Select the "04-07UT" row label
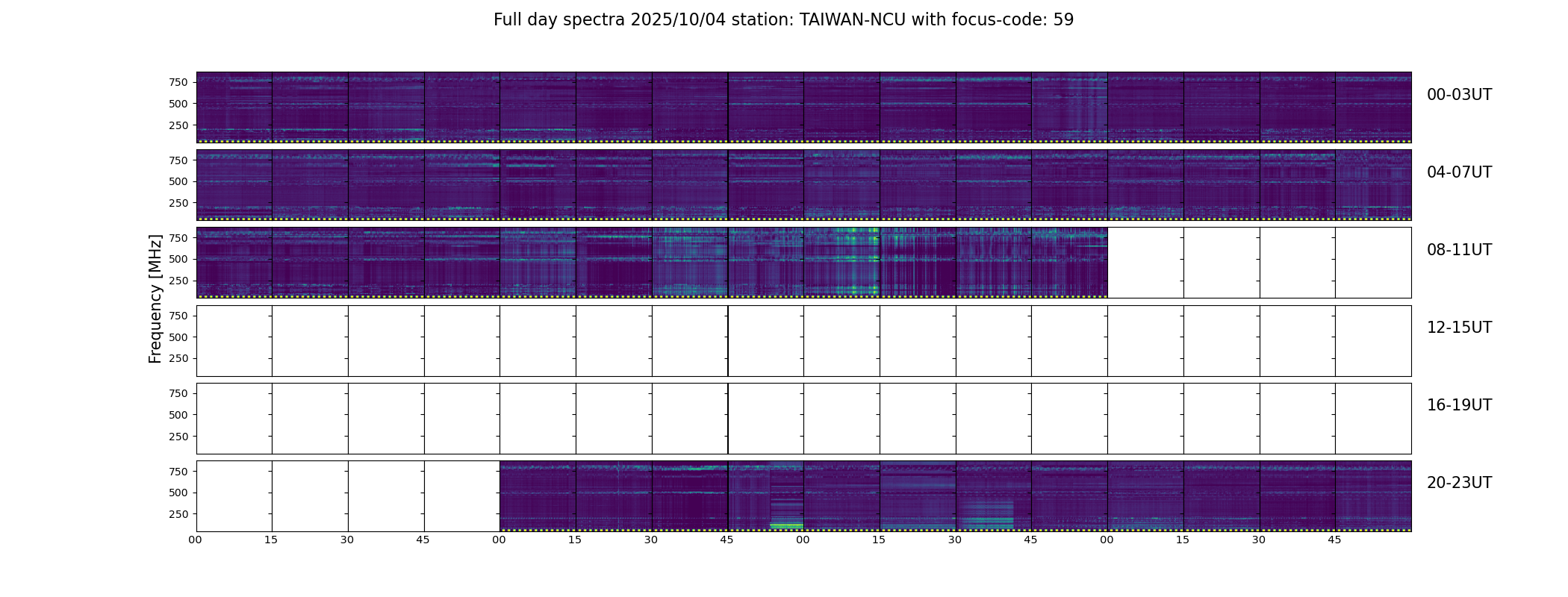 [1459, 172]
